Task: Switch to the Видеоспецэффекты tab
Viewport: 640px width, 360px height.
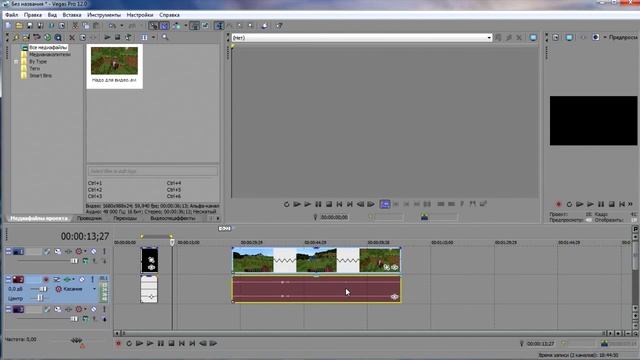Action: 173,218
